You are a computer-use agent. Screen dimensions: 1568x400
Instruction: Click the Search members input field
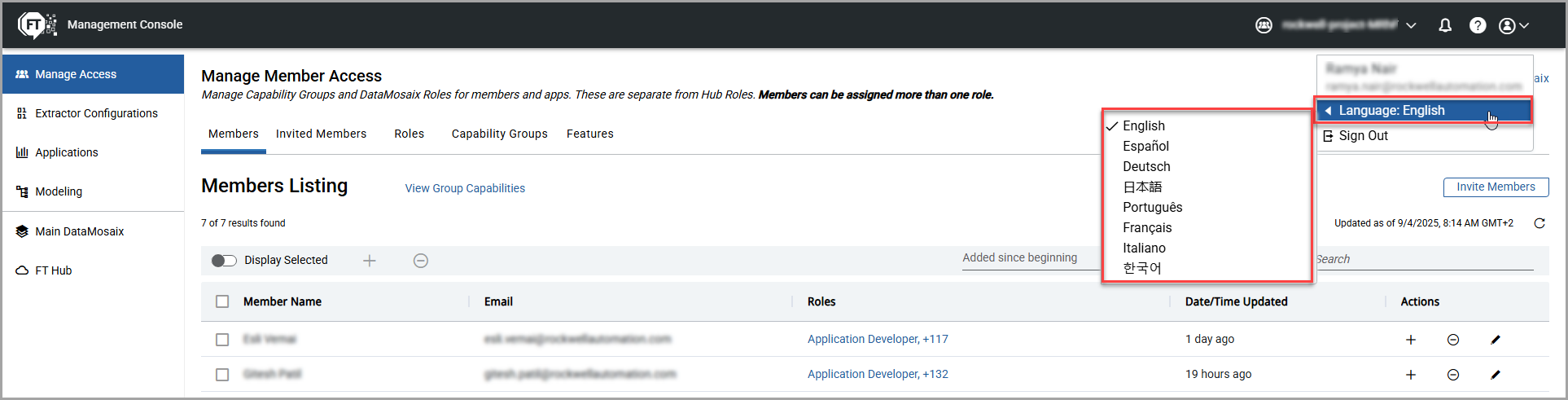click(x=1423, y=259)
